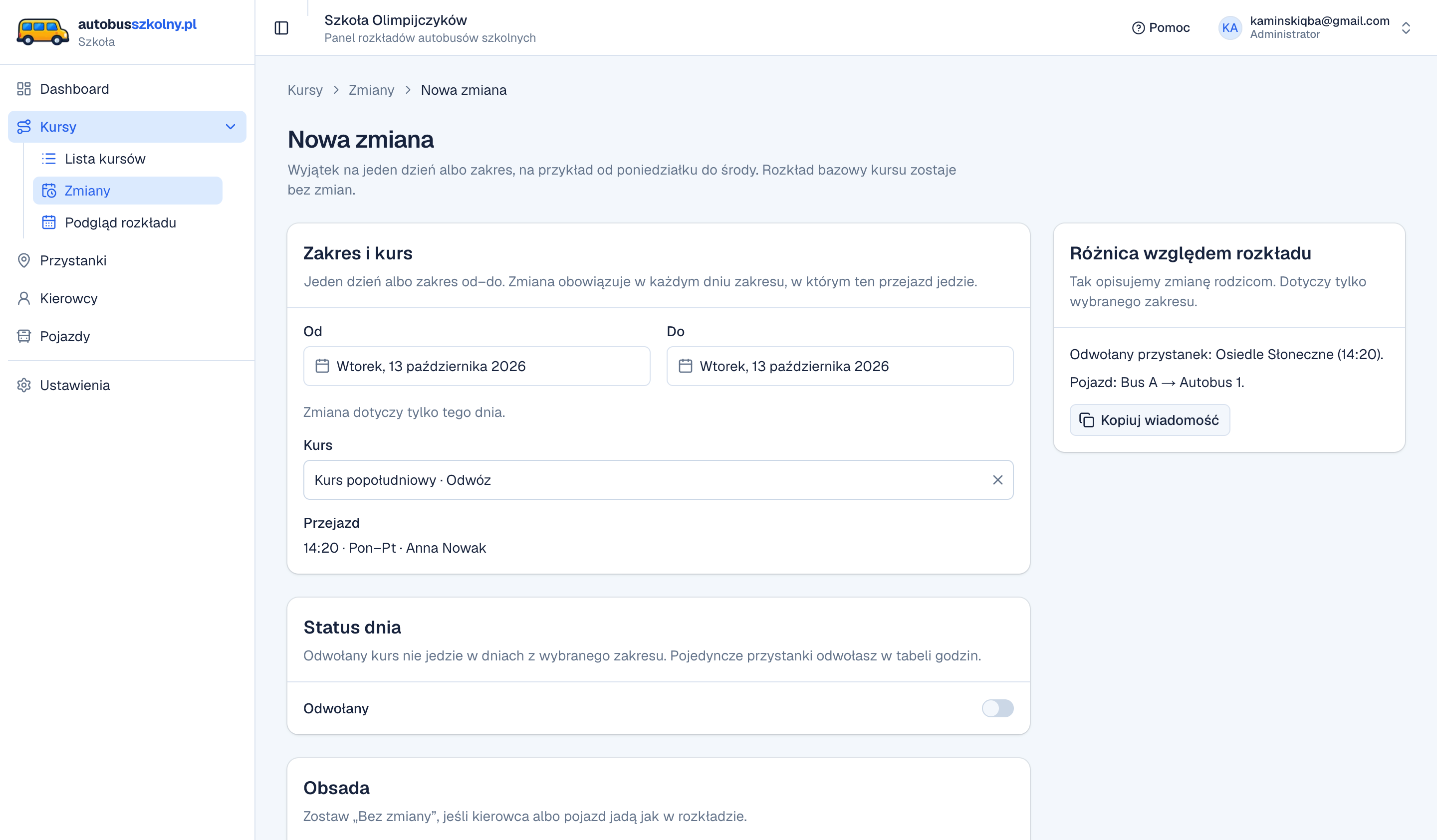Click the Kopiuj wiadomość button
This screenshot has height=840, width=1437.
(x=1150, y=420)
